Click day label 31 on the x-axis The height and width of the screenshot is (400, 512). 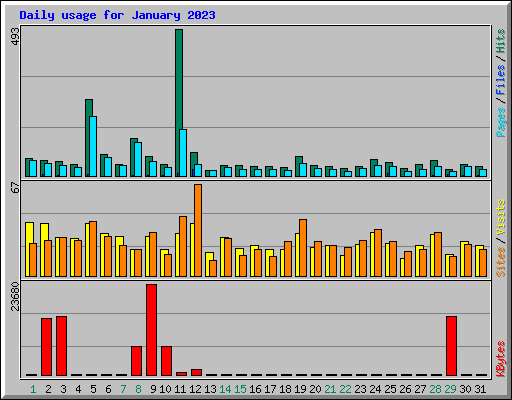(480, 389)
